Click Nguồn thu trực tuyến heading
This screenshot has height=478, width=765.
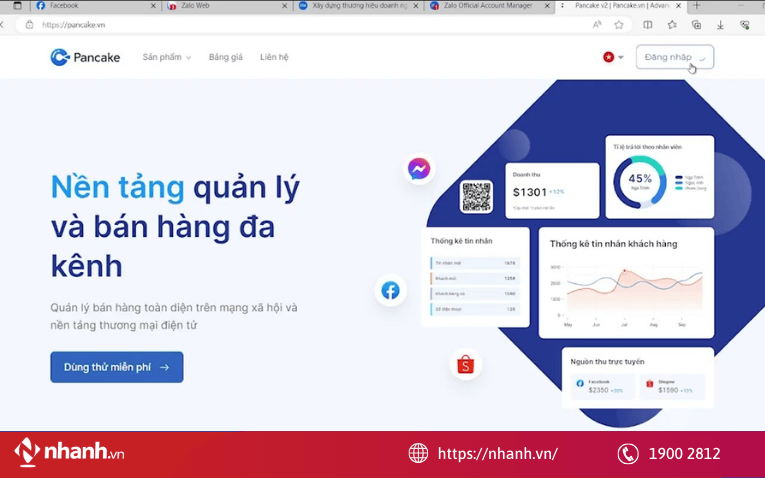607,361
